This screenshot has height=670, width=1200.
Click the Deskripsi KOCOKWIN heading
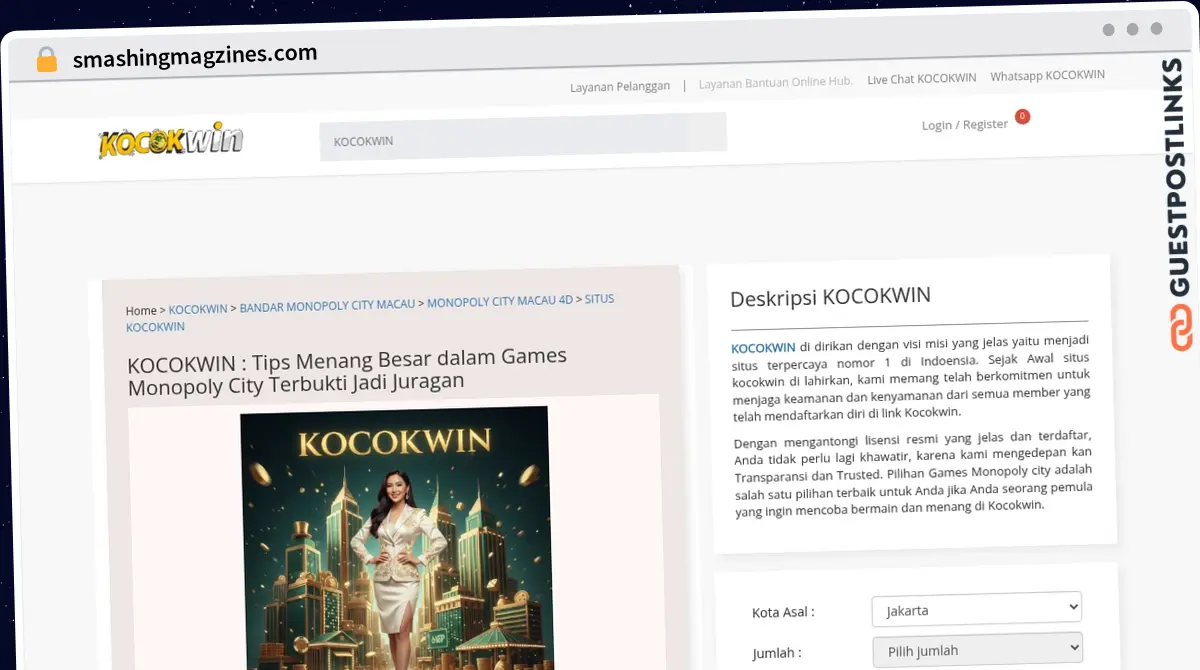[x=830, y=297]
